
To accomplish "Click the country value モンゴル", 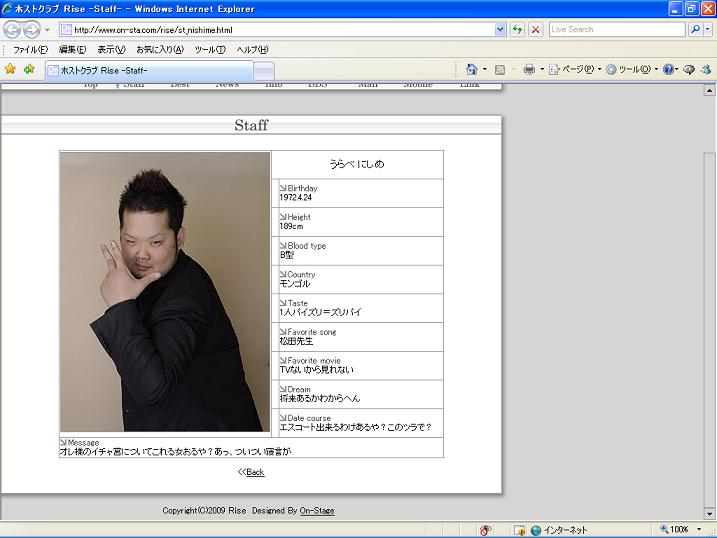I will (x=295, y=283).
